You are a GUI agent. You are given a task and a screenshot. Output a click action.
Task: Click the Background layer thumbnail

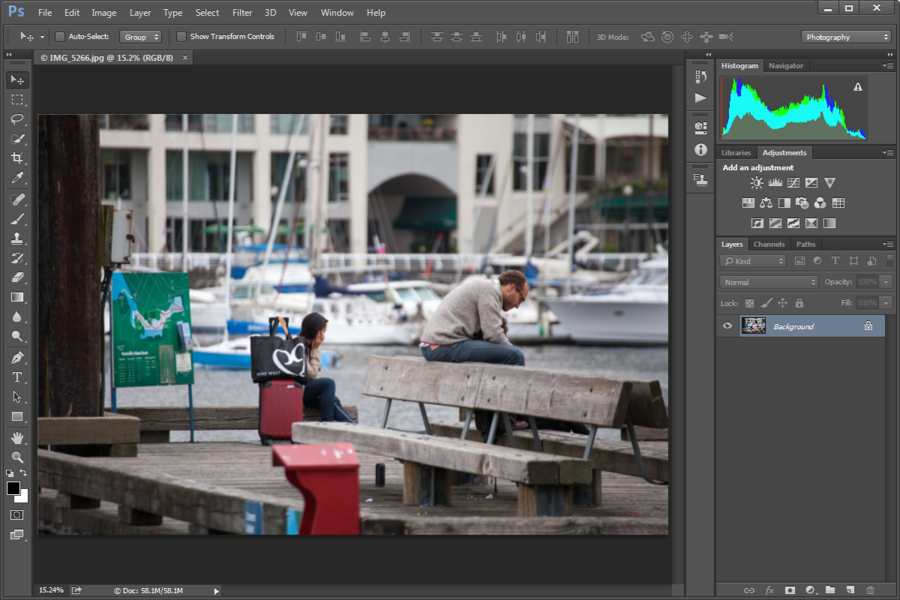[x=753, y=326]
